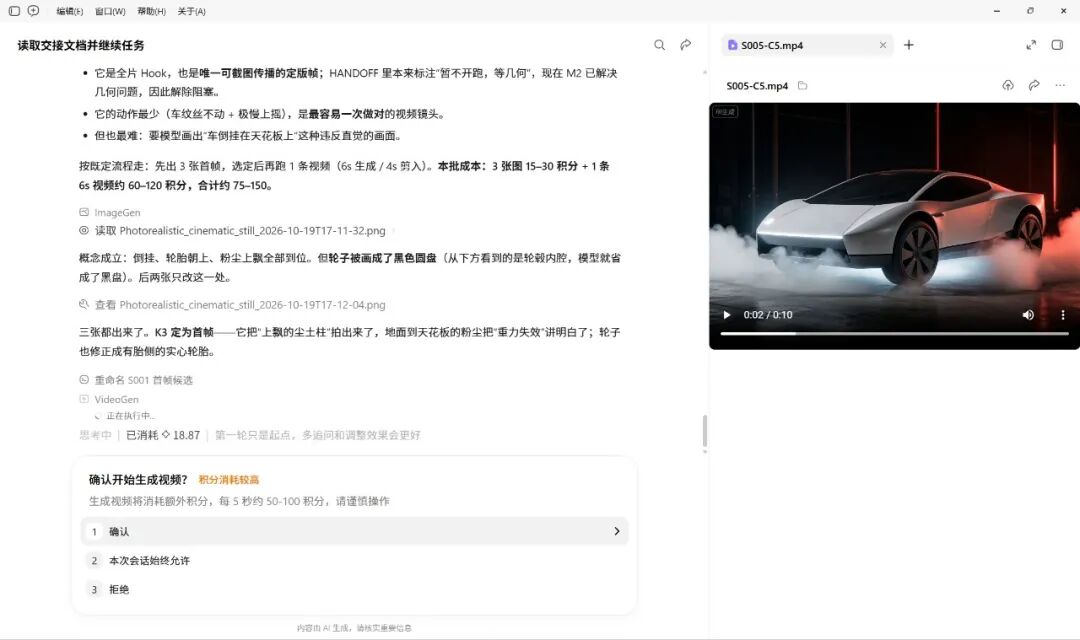Click the 思考中 status label

95,435
